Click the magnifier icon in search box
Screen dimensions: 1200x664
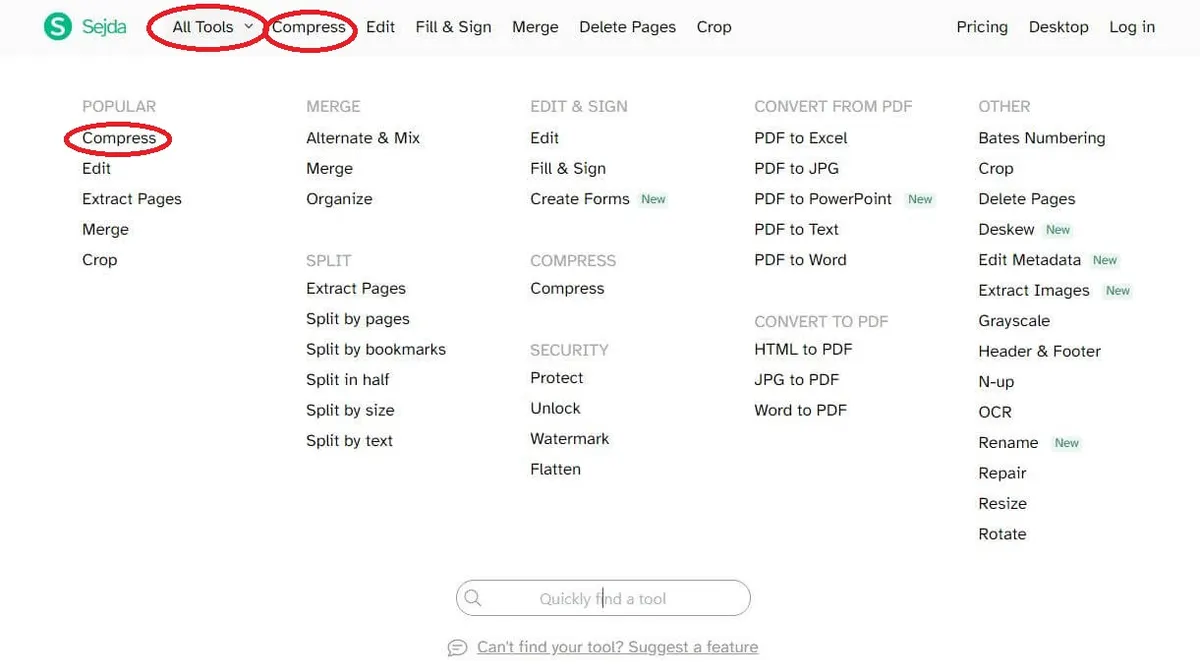[x=473, y=598]
